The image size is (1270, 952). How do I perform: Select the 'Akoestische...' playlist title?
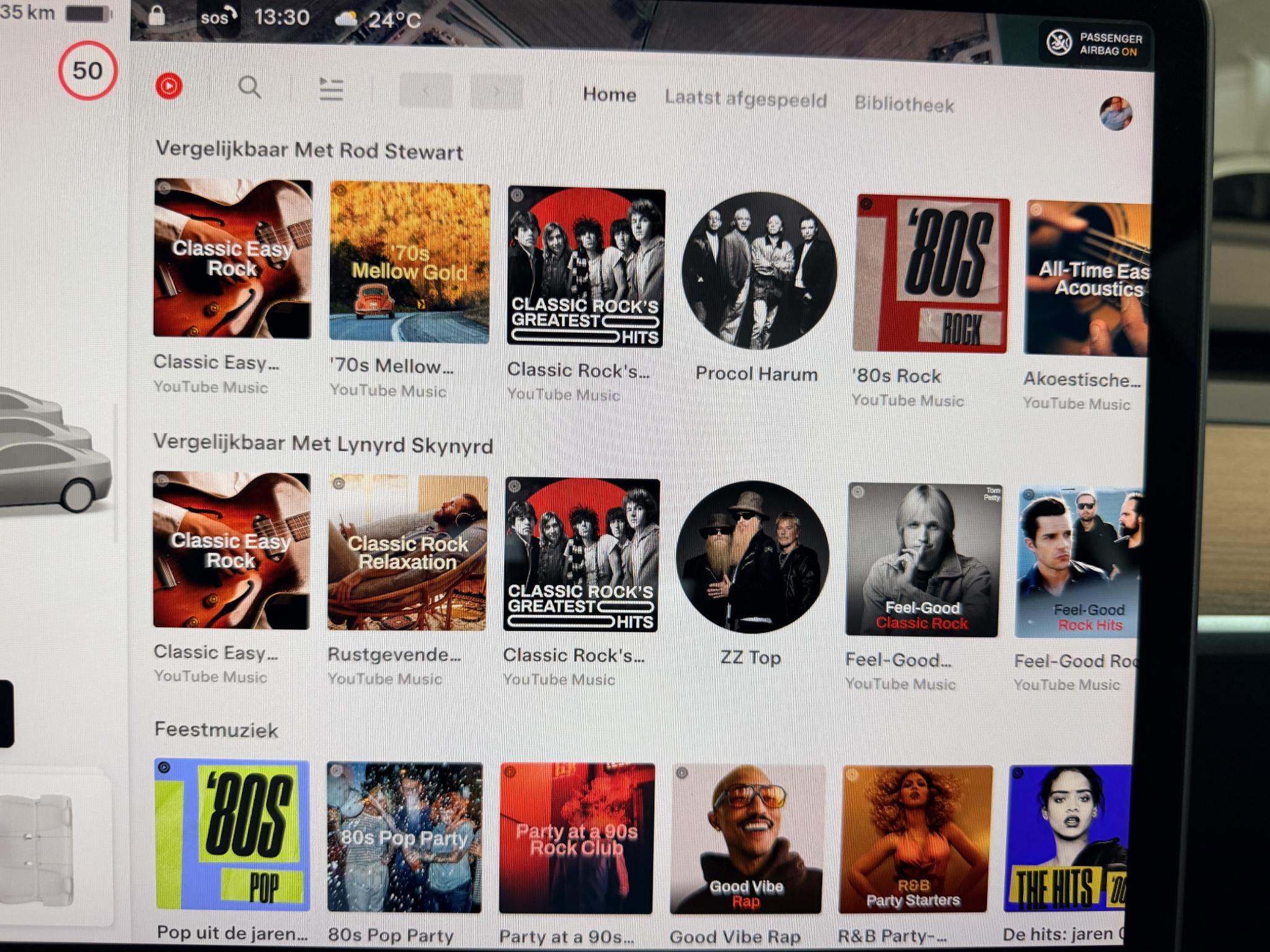tap(1082, 379)
